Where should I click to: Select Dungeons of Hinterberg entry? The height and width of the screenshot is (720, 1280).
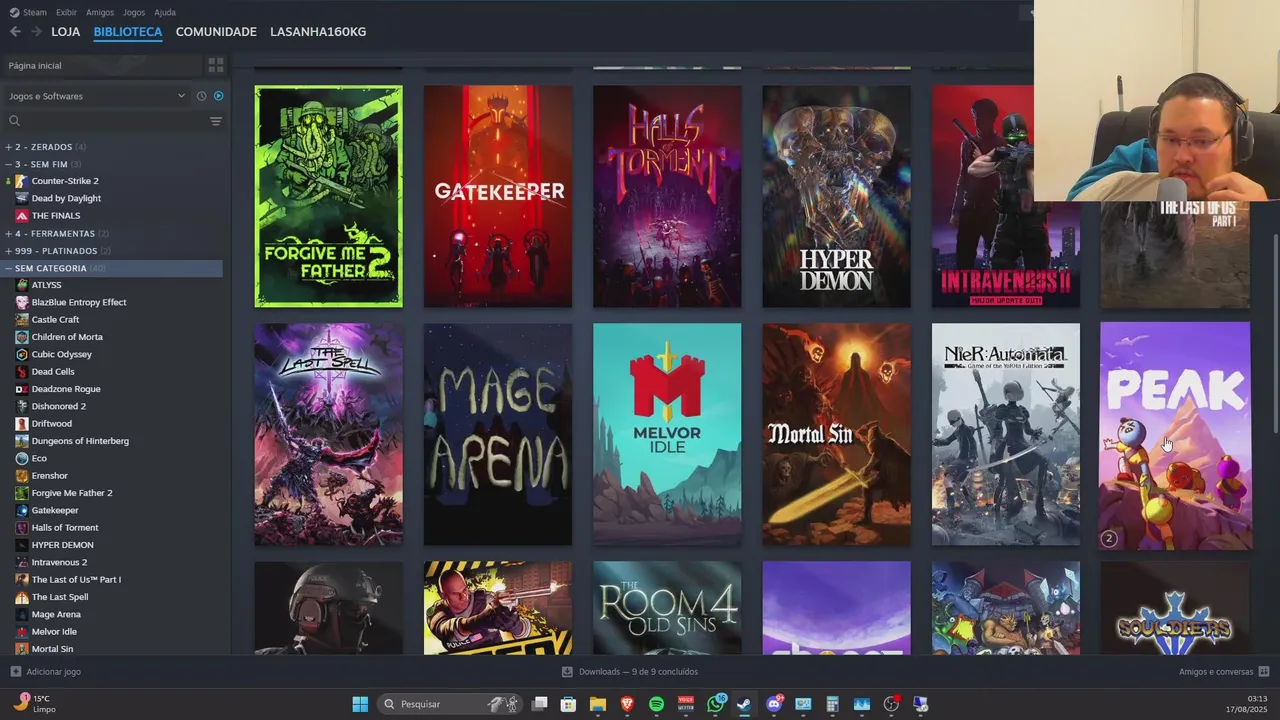tap(80, 441)
